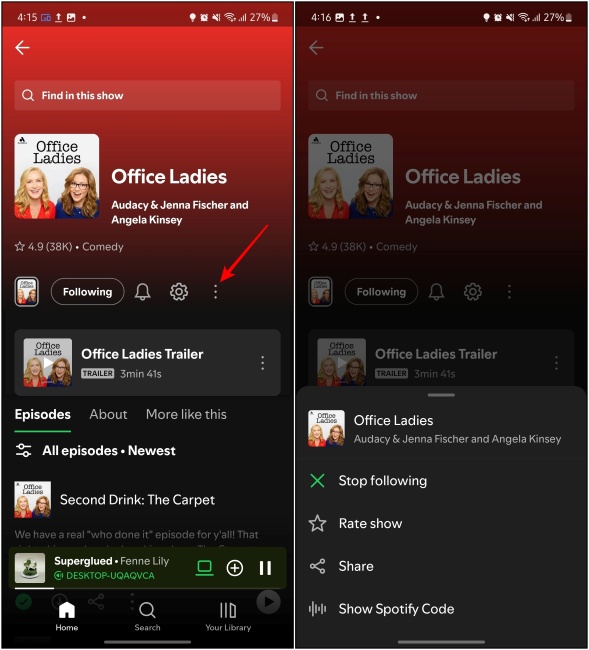Play Office Ladies Trailer thumbnail on left screen
The image size is (589, 650).
[48, 363]
